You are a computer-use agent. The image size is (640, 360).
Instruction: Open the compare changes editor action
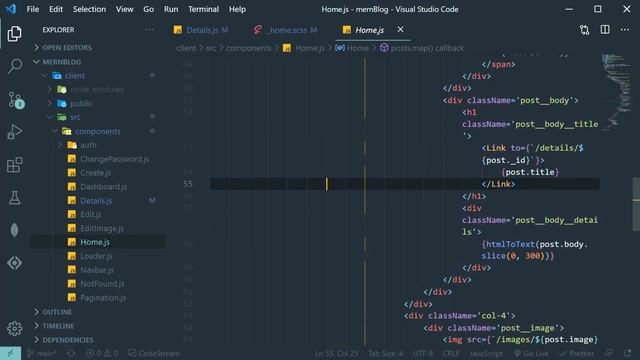(x=584, y=30)
